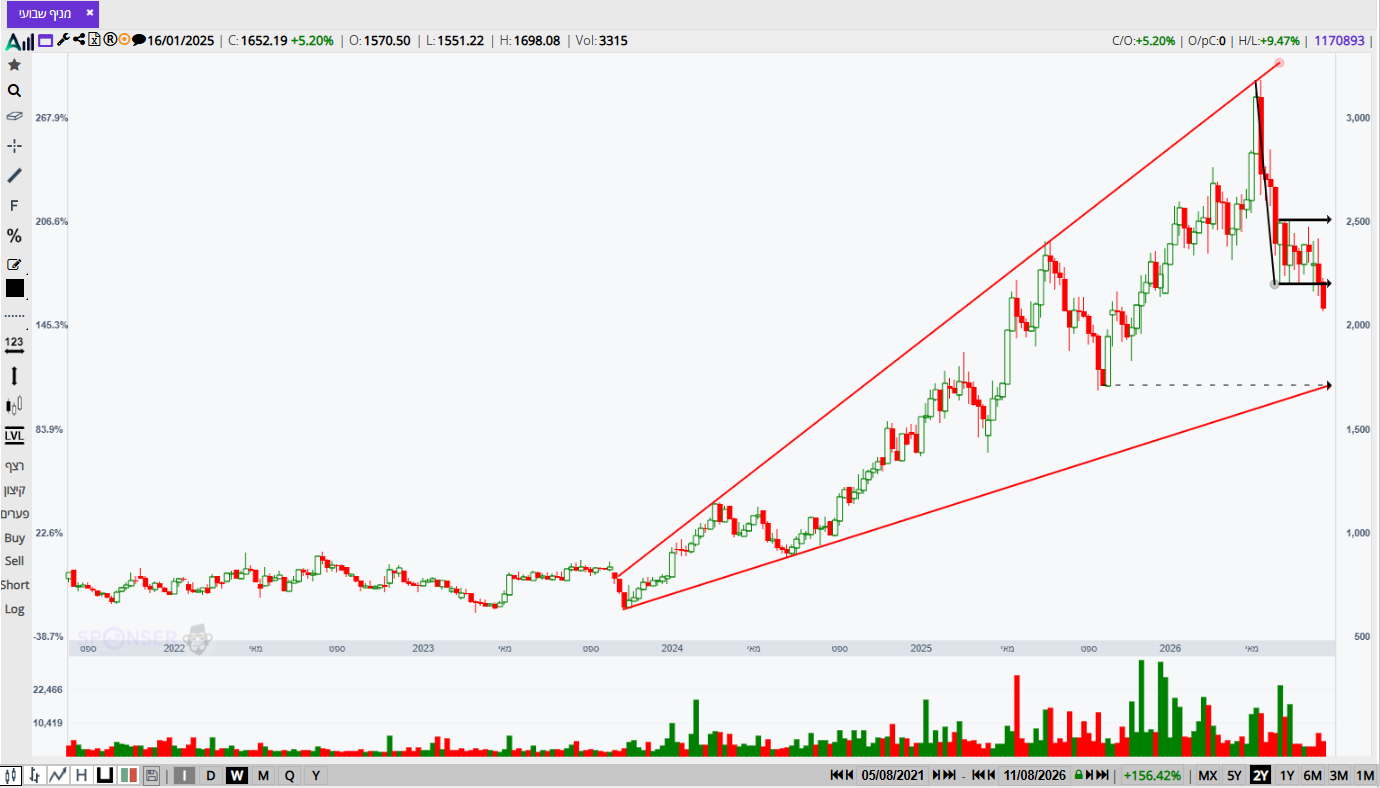Choose the Fibonacci F tool
The image size is (1380, 788).
point(14,206)
